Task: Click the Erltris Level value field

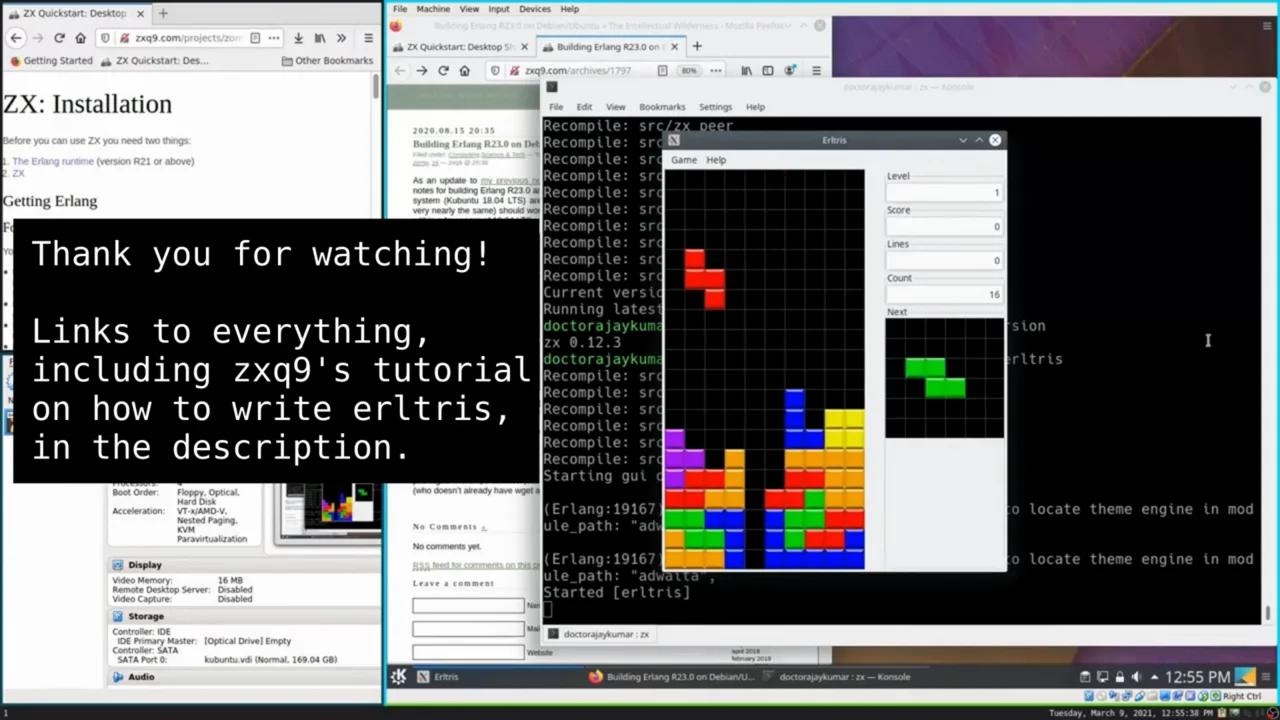Action: (944, 192)
